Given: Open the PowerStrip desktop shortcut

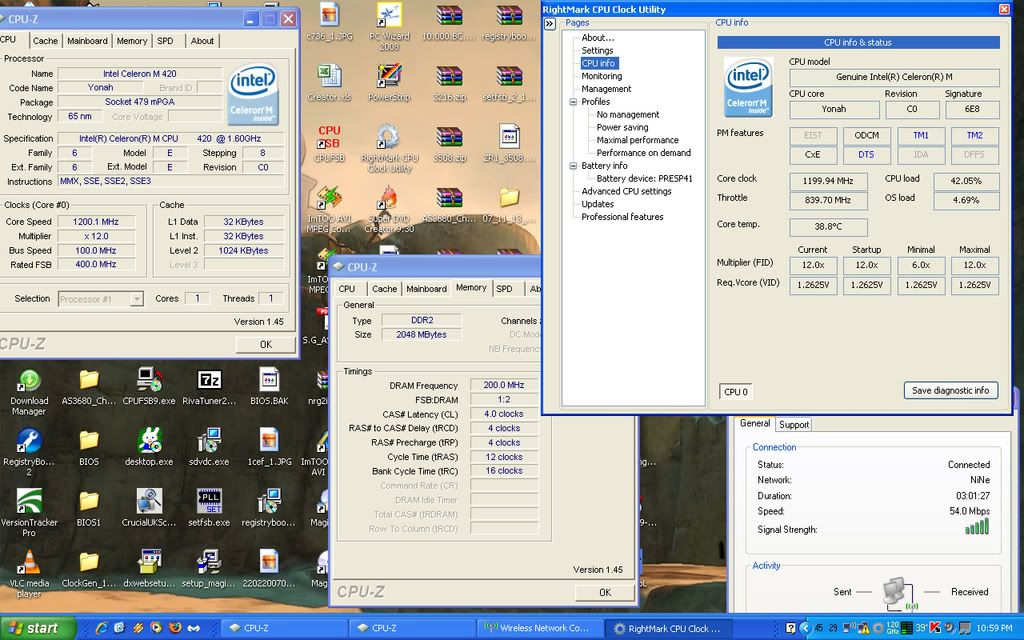Looking at the screenshot, I should tap(389, 83).
